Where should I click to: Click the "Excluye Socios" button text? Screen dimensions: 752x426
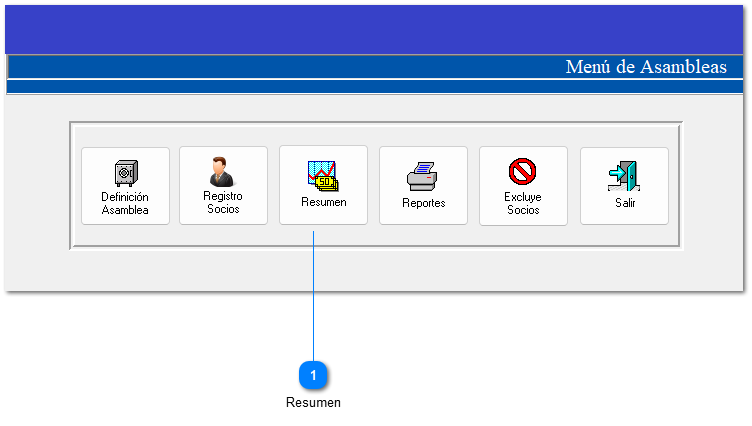(x=522, y=204)
